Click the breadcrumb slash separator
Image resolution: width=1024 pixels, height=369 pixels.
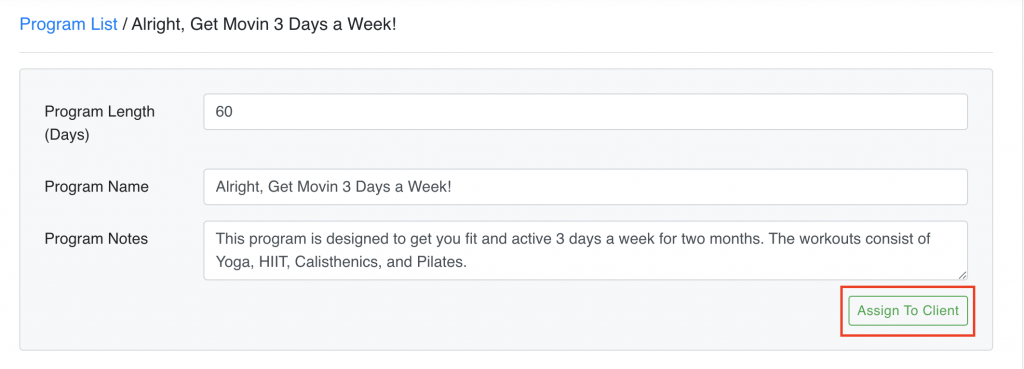pyautogui.click(x=125, y=25)
